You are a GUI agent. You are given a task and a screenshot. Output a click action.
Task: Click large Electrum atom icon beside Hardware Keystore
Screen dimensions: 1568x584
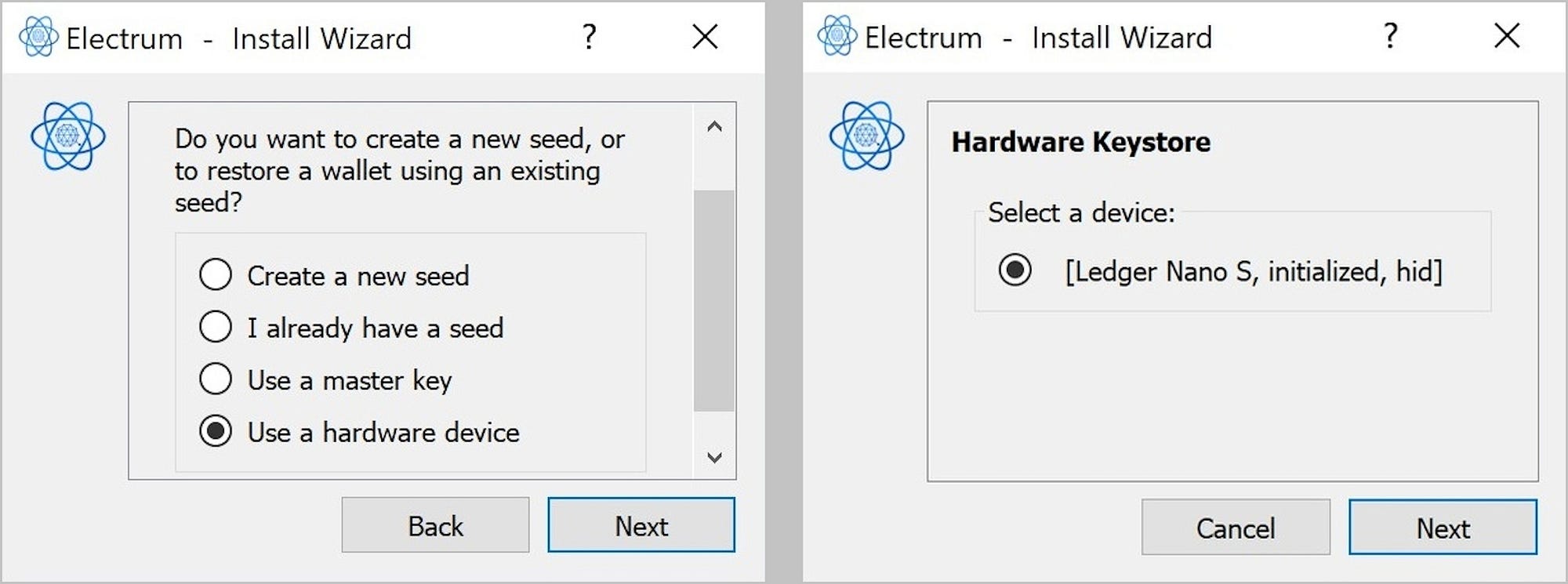(x=867, y=136)
